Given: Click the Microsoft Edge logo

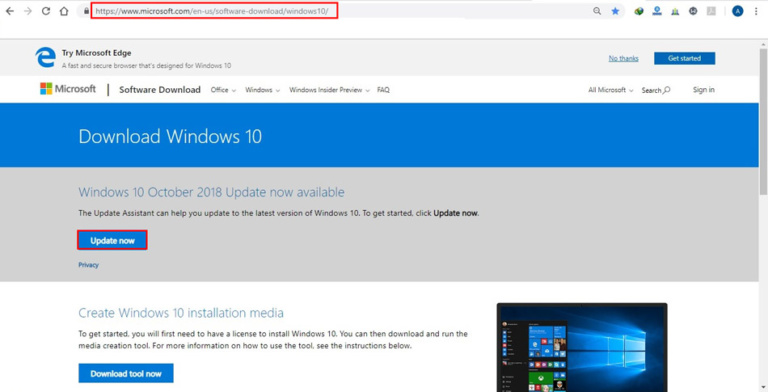Looking at the screenshot, I should click(46, 57).
